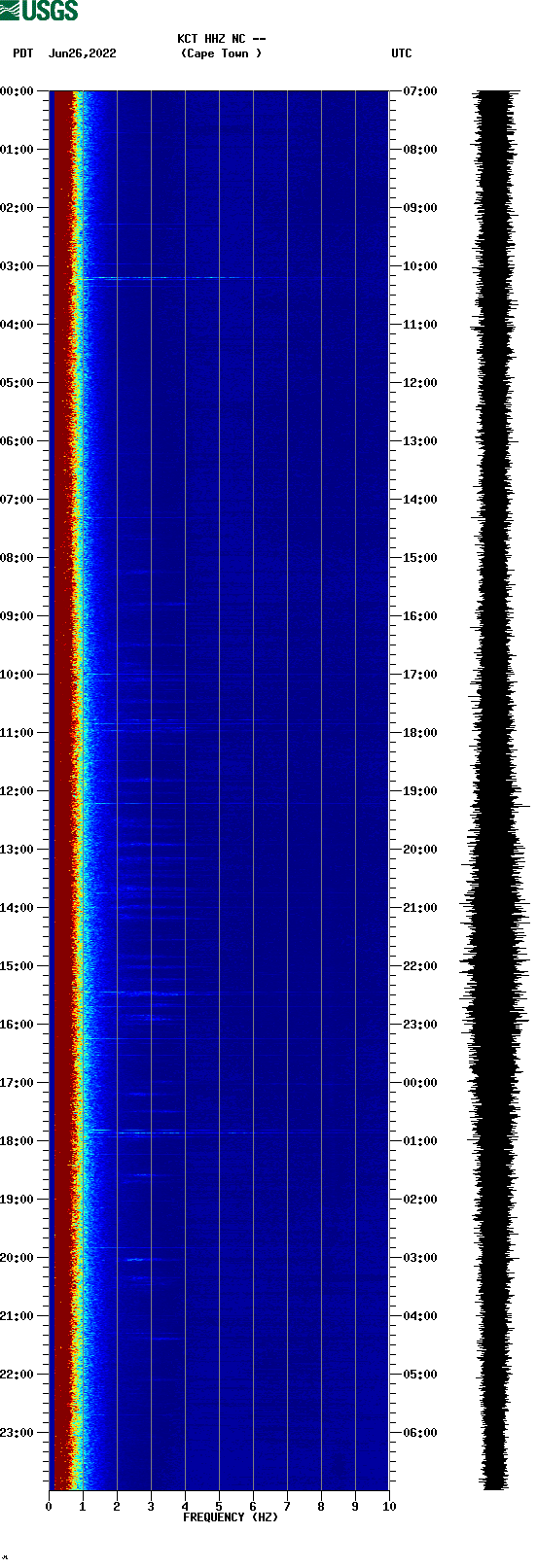Image resolution: width=537 pixels, height=1568 pixels.
Task: Click the date 'Jun26,2022'
Action: pyautogui.click(x=82, y=53)
